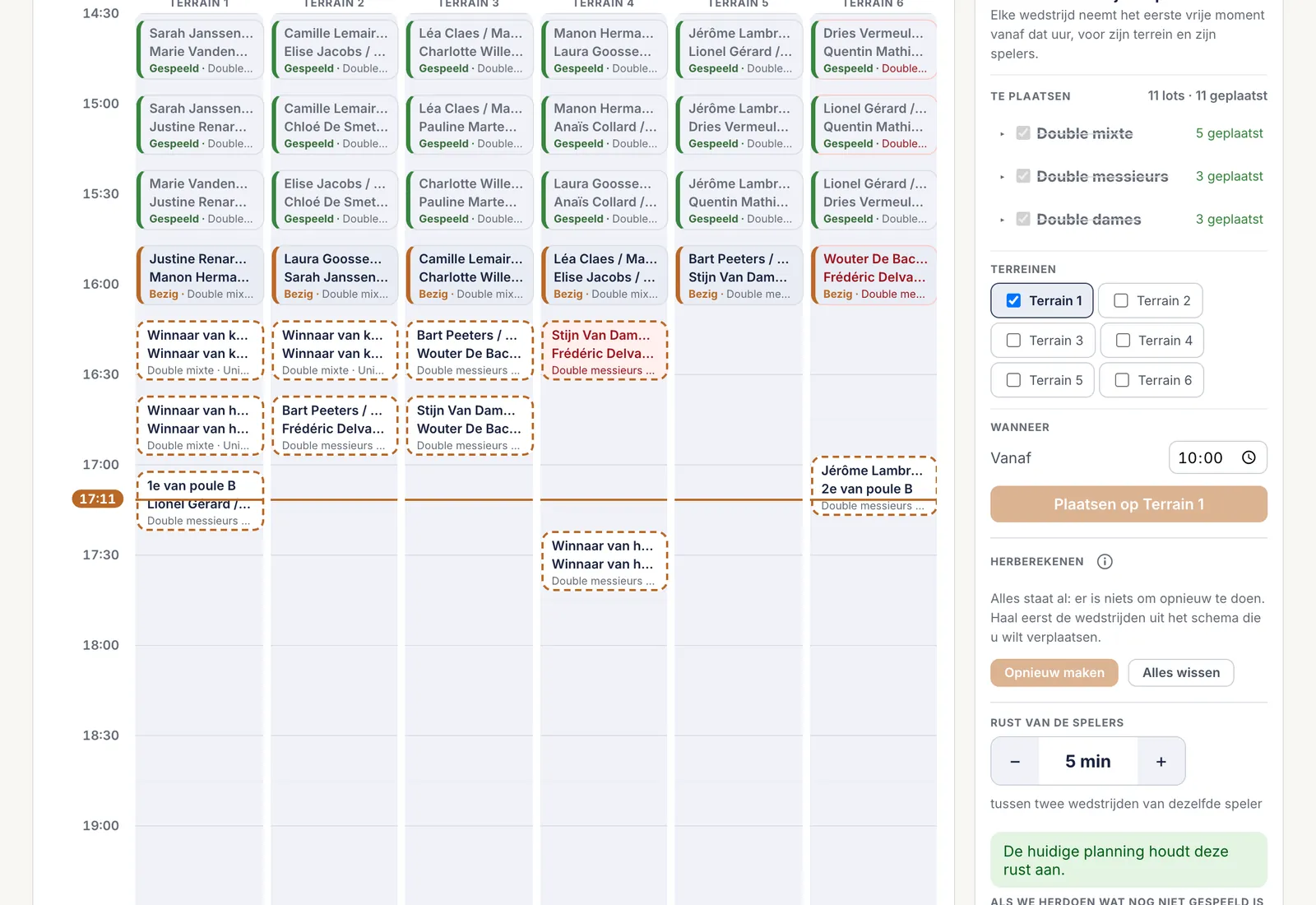The image size is (1316, 905).
Task: Select the Bart Peeters / Frédéric Delva match on Terrain 2
Action: [x=335, y=426]
